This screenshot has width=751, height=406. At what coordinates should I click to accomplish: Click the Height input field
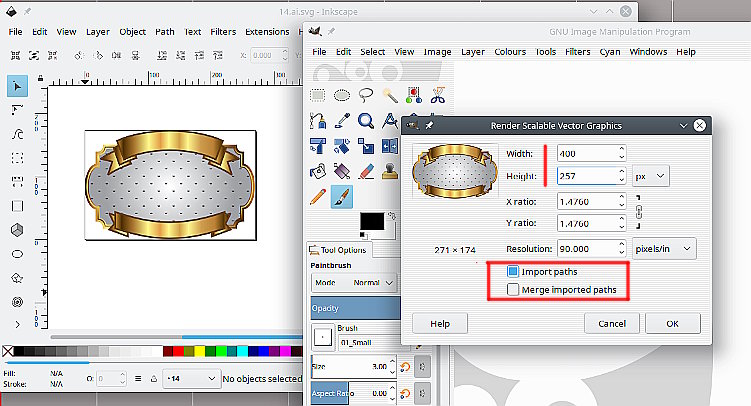[x=588, y=176]
